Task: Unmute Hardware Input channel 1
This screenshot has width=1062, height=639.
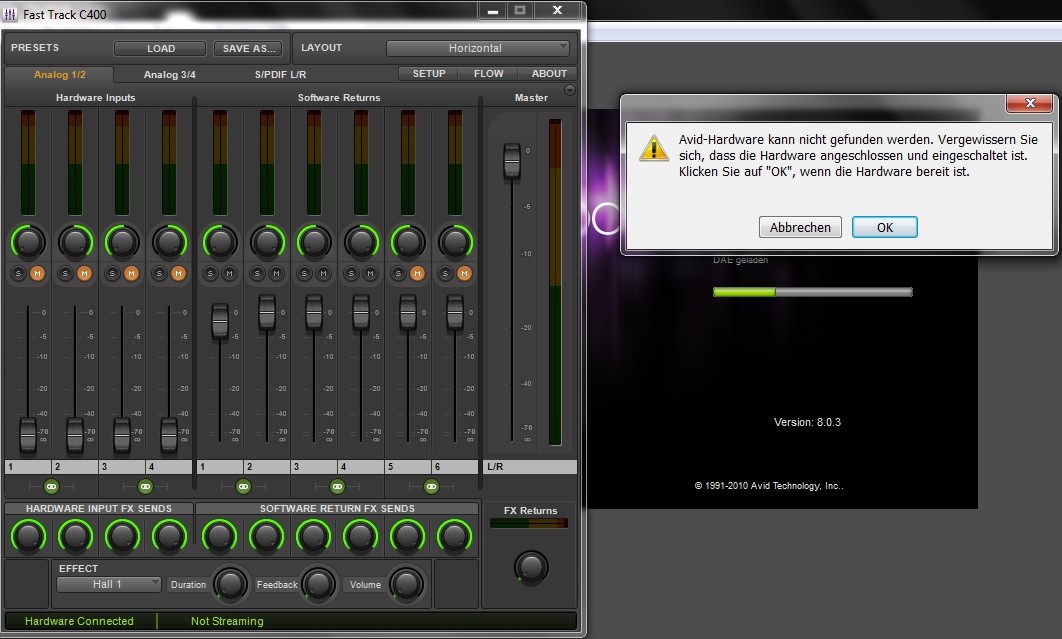Action: (37, 273)
